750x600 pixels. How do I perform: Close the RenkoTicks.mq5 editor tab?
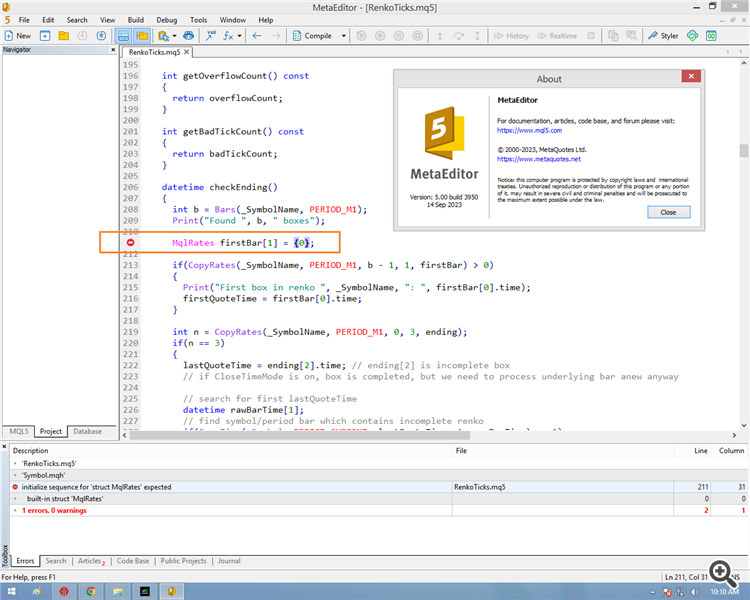pyautogui.click(x=187, y=52)
